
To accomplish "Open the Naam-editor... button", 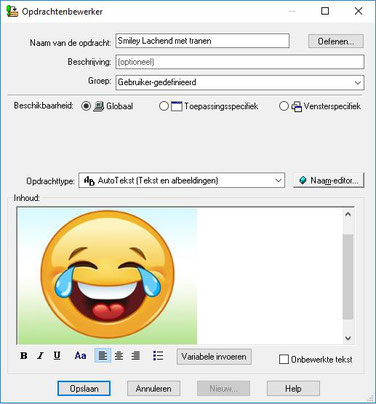I will (x=328, y=180).
